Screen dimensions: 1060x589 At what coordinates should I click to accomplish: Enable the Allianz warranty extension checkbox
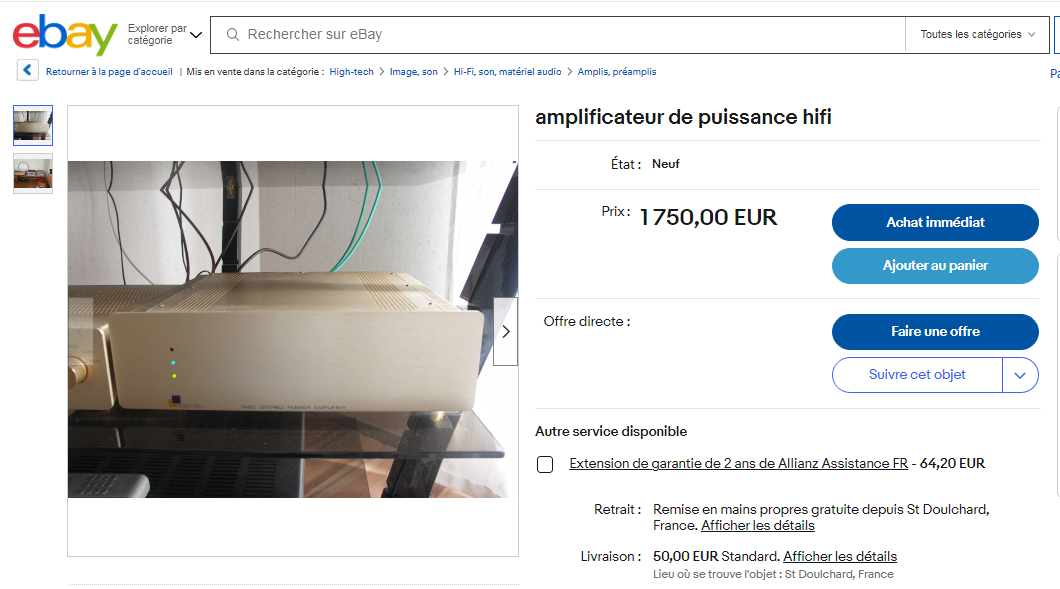545,464
